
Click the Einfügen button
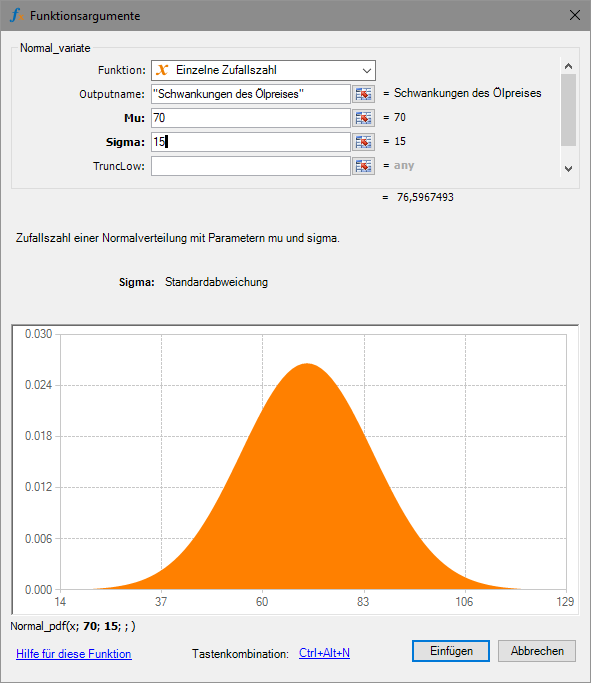tap(451, 651)
